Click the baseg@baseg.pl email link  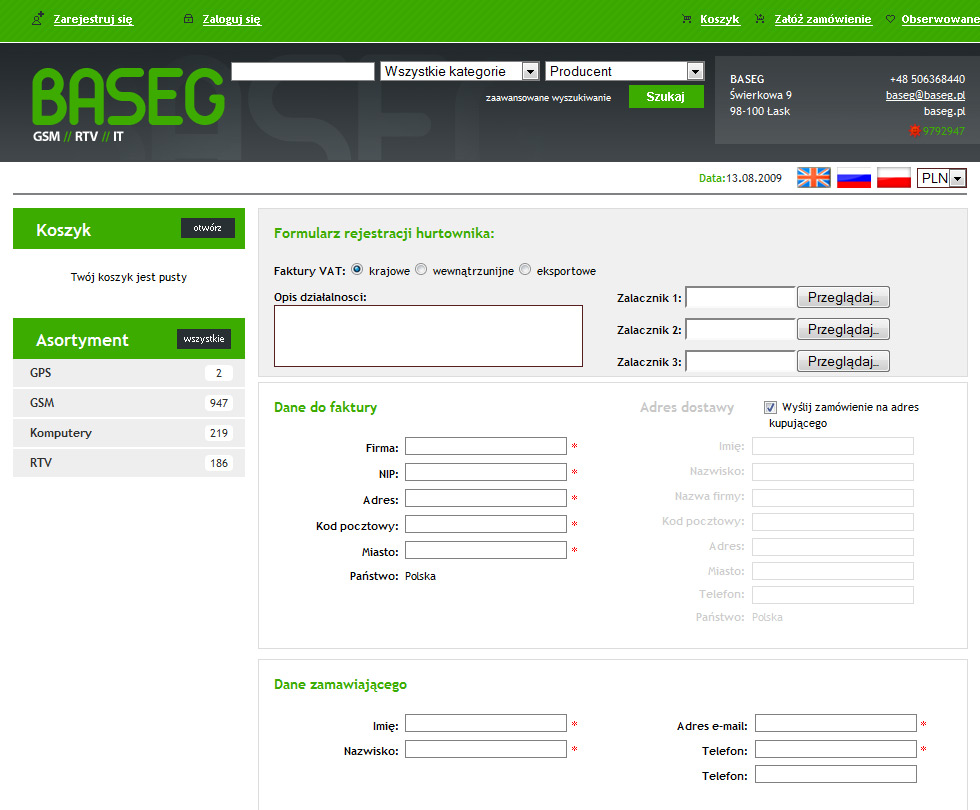(x=924, y=95)
